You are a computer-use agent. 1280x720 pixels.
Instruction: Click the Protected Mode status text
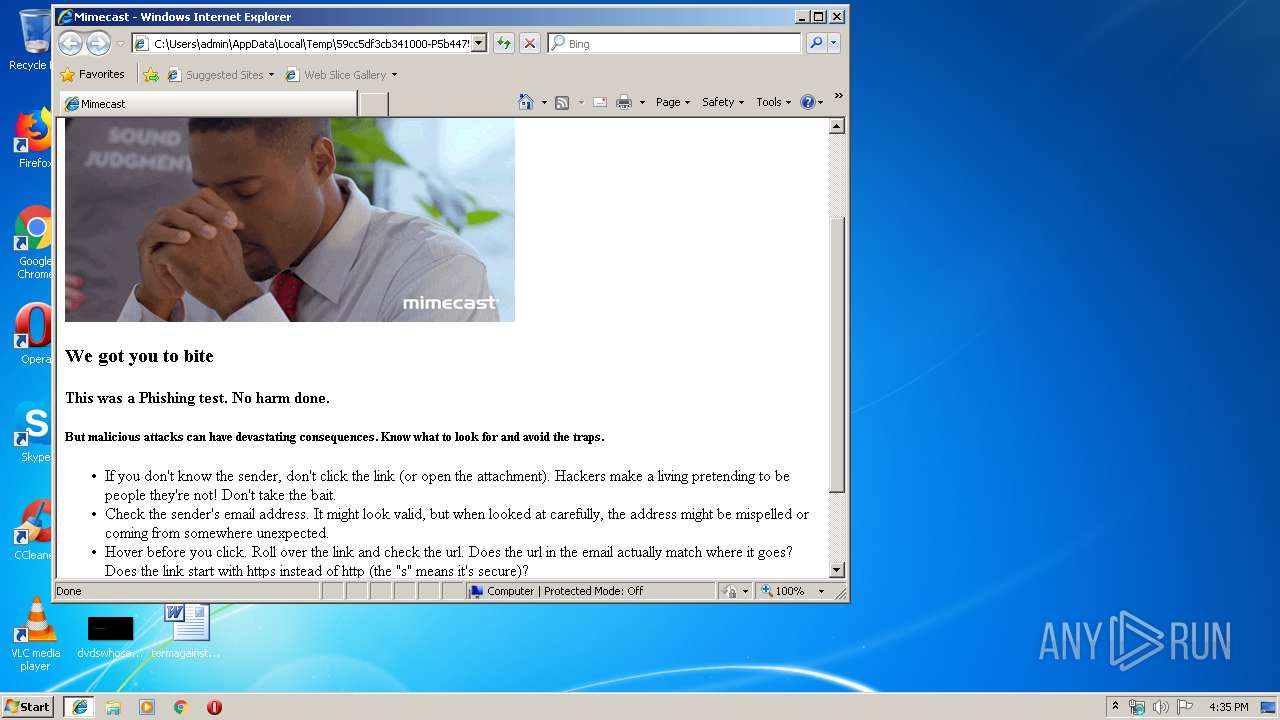[565, 591]
